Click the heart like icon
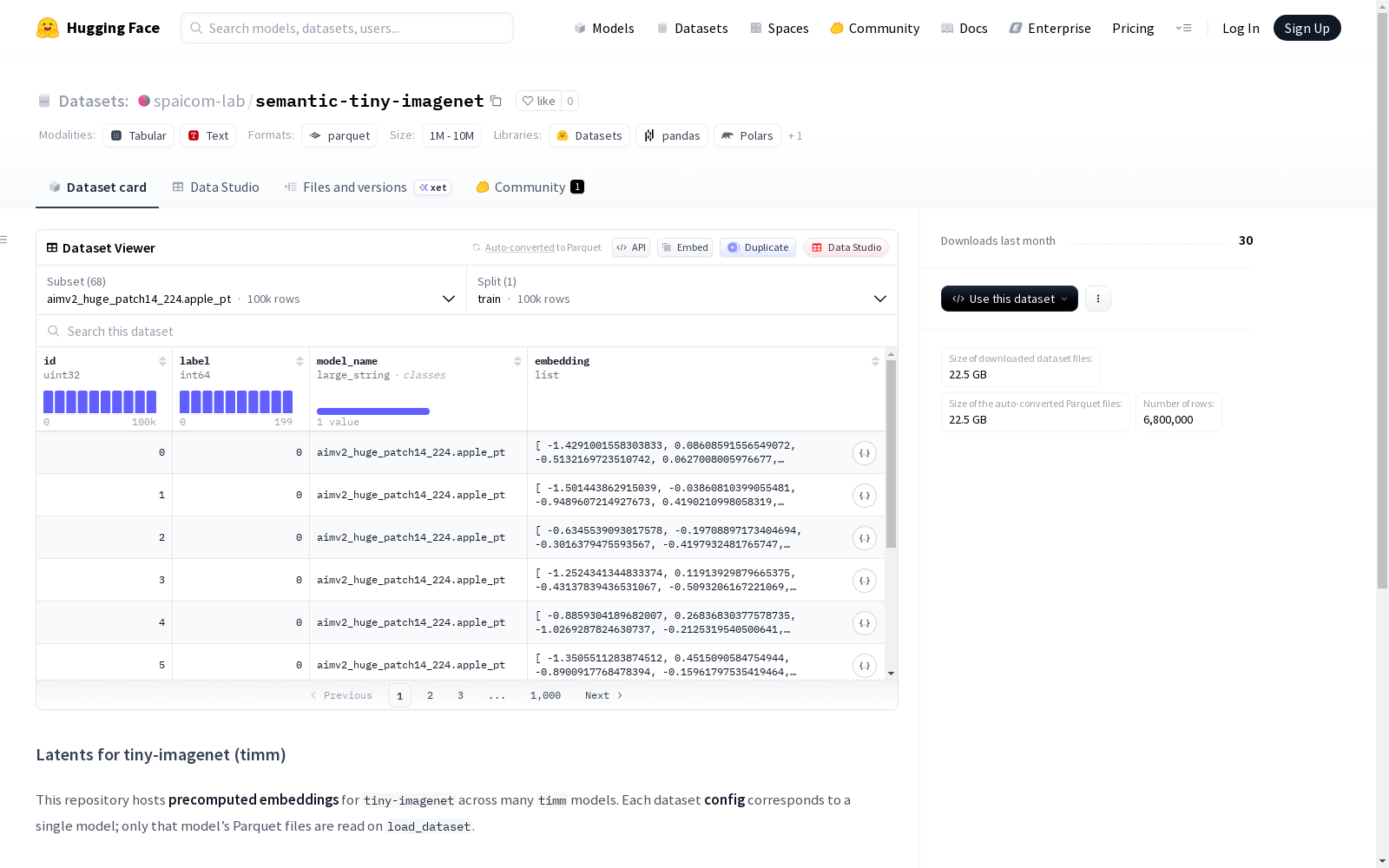Screen dimensions: 1389x868 pyautogui.click(x=528, y=101)
